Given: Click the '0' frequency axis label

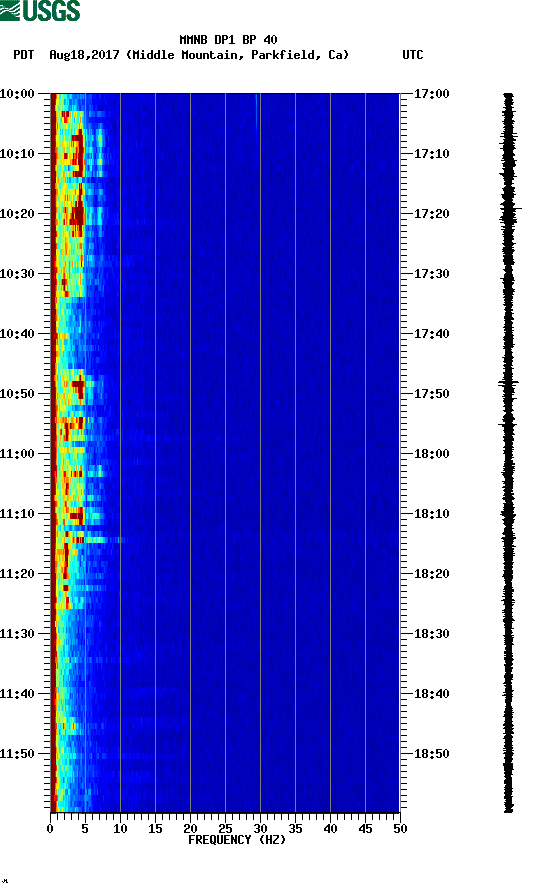Looking at the screenshot, I should coord(50,828).
